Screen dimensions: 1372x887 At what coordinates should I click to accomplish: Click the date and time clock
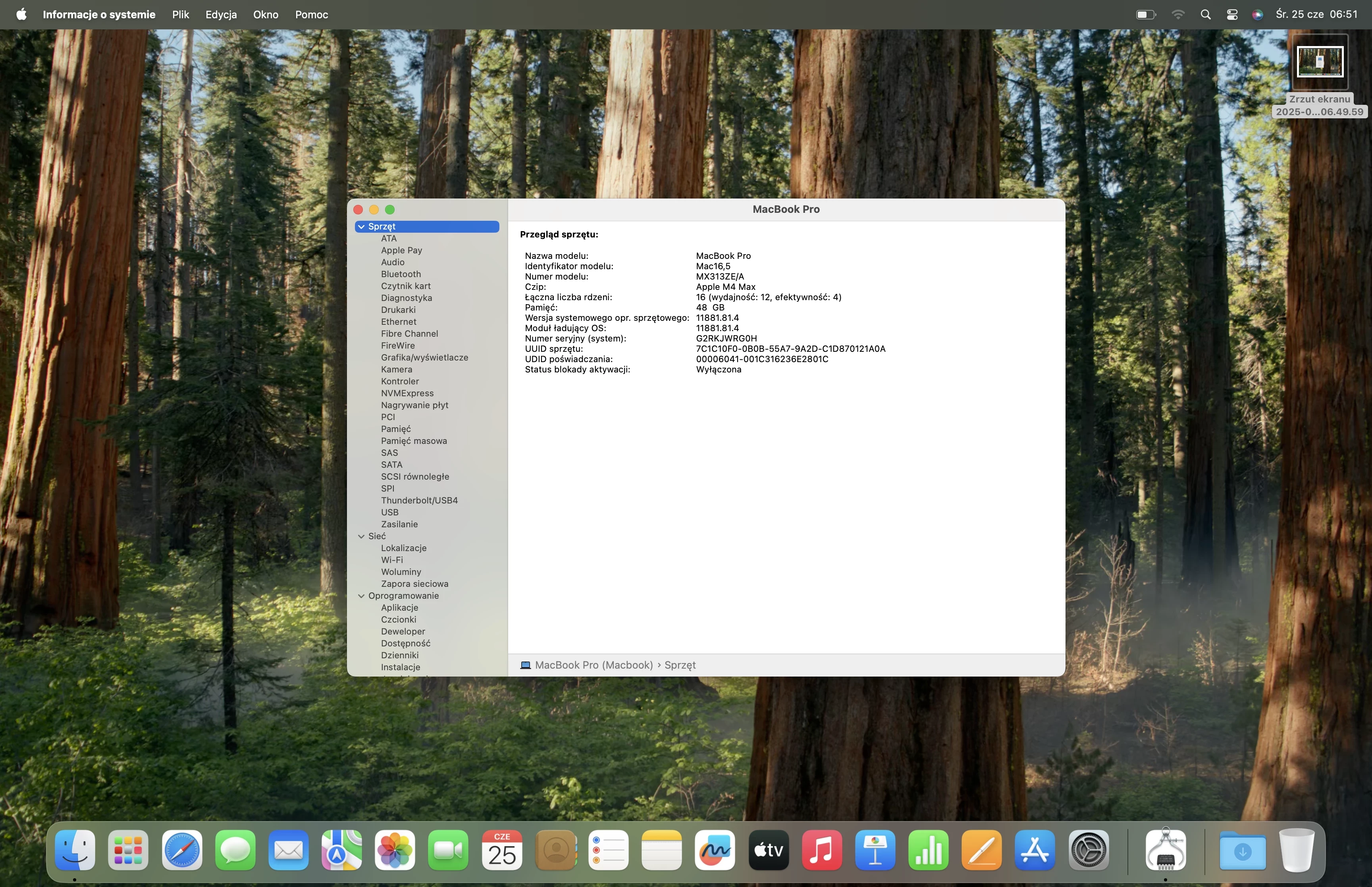point(1317,14)
